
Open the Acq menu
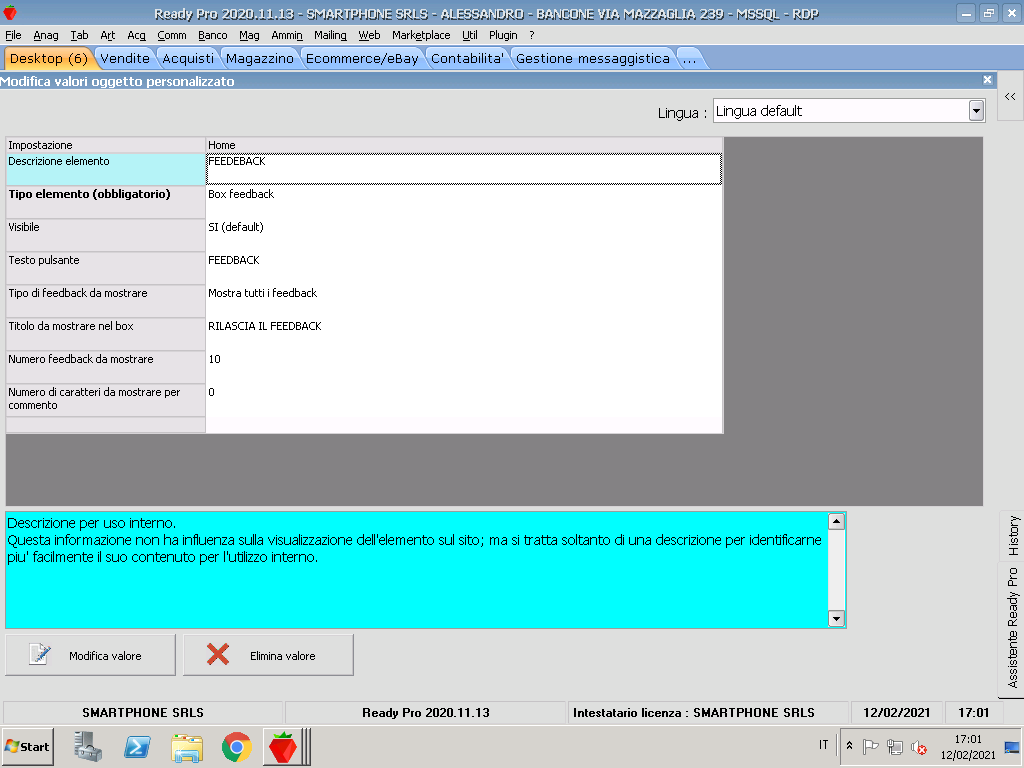pos(136,35)
